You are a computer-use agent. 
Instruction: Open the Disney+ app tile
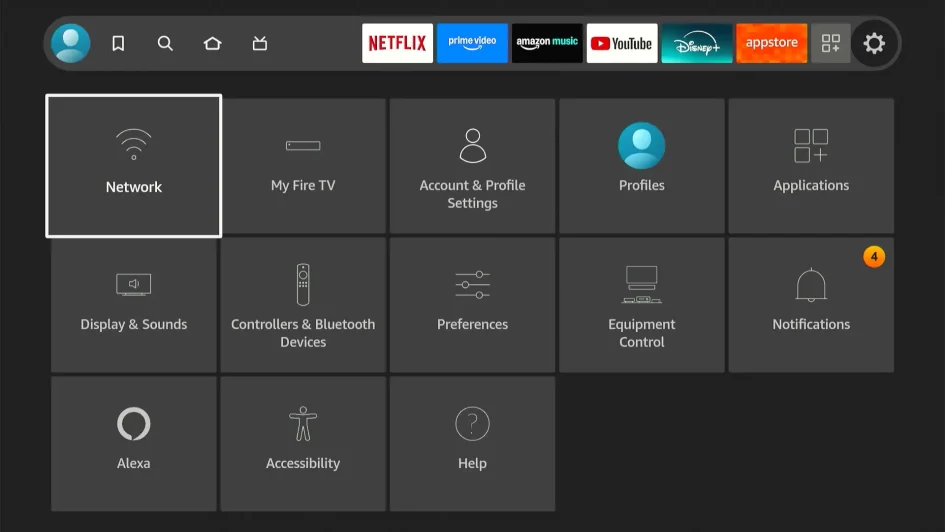pyautogui.click(x=696, y=43)
